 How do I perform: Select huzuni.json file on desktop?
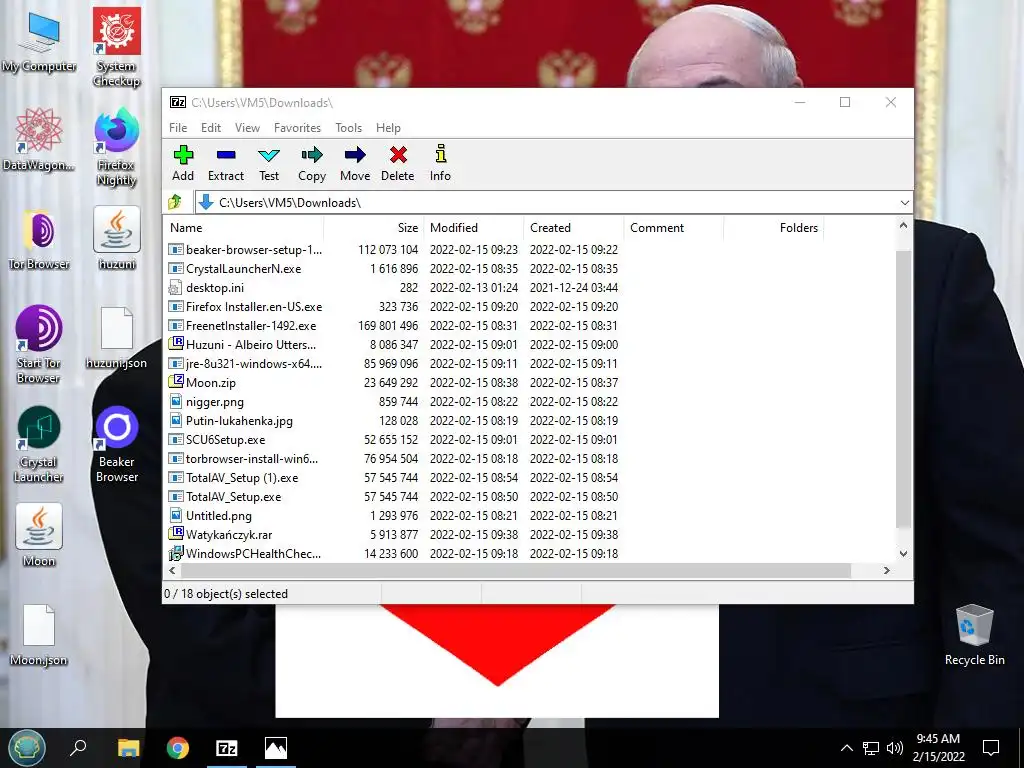coord(117,338)
